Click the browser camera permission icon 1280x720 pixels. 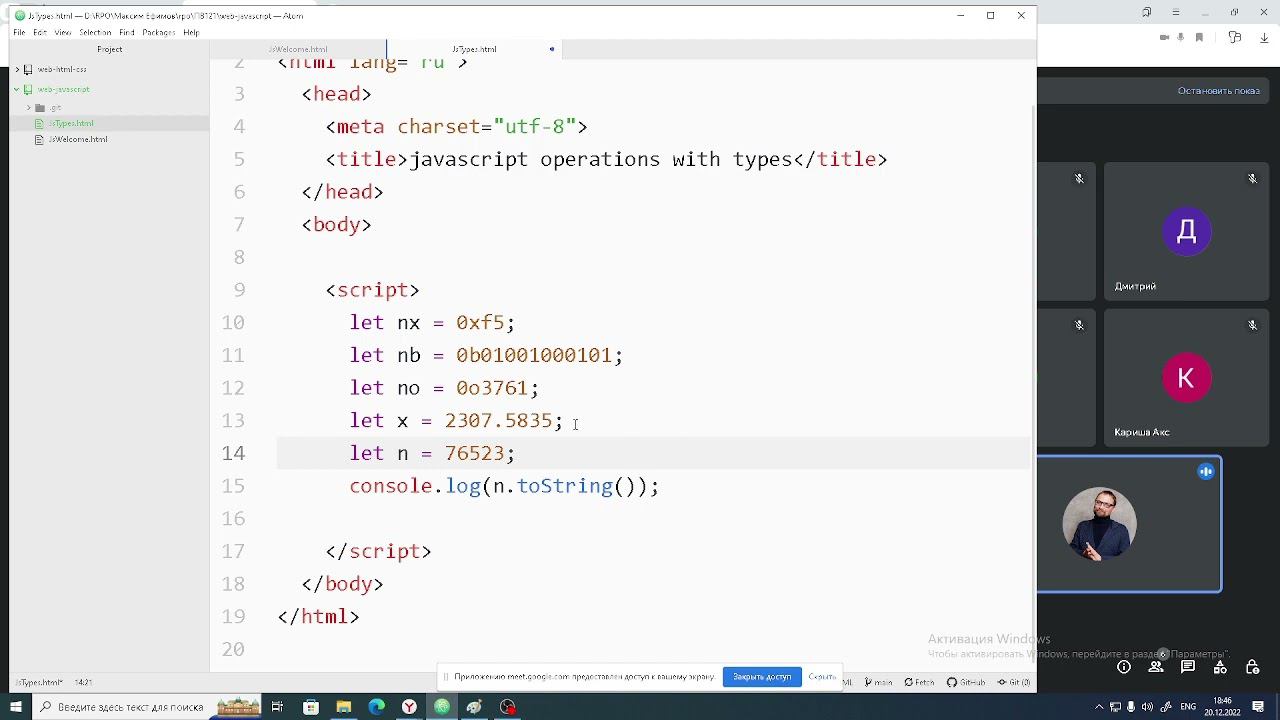point(1164,37)
